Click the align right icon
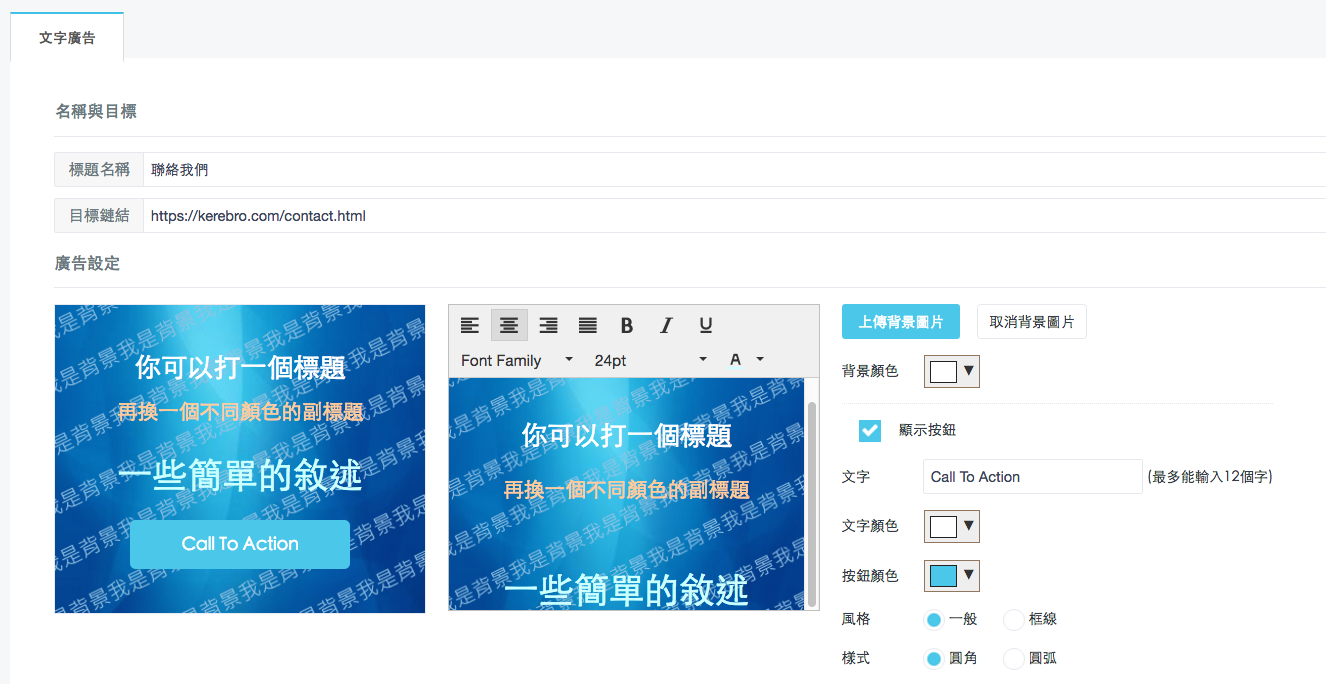The height and width of the screenshot is (684, 1326). coord(548,325)
